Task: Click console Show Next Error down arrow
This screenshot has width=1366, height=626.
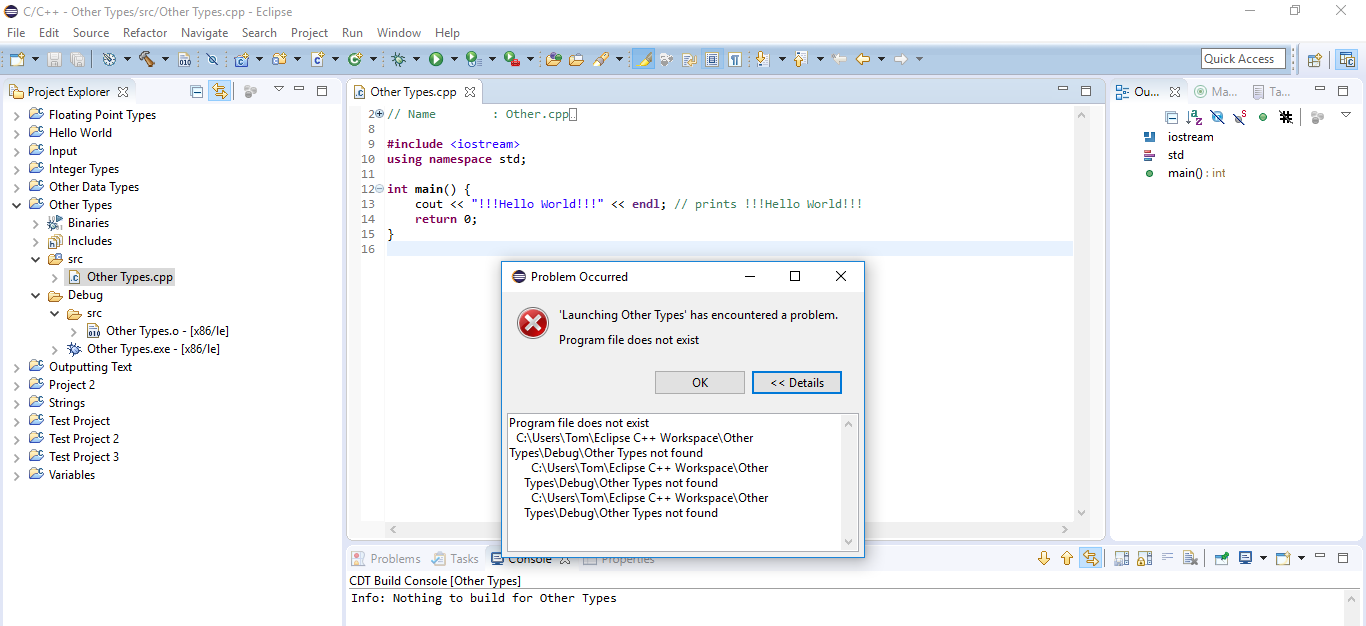Action: click(x=1044, y=558)
